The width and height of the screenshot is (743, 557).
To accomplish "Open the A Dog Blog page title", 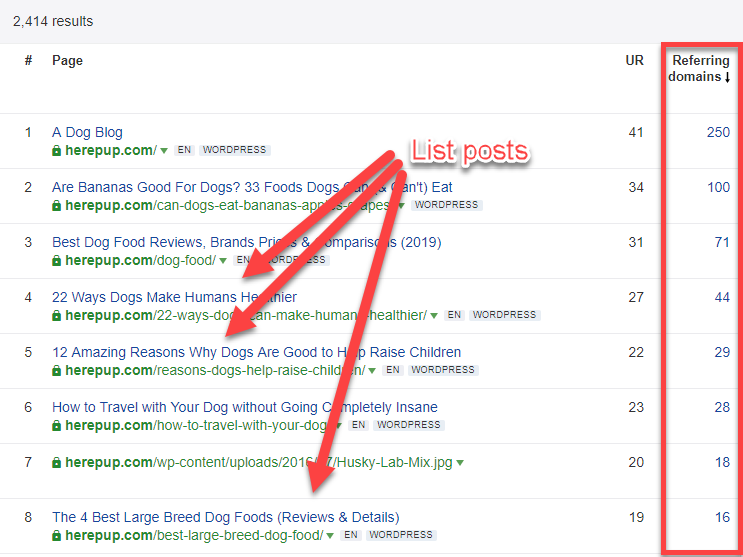I will pos(87,132).
